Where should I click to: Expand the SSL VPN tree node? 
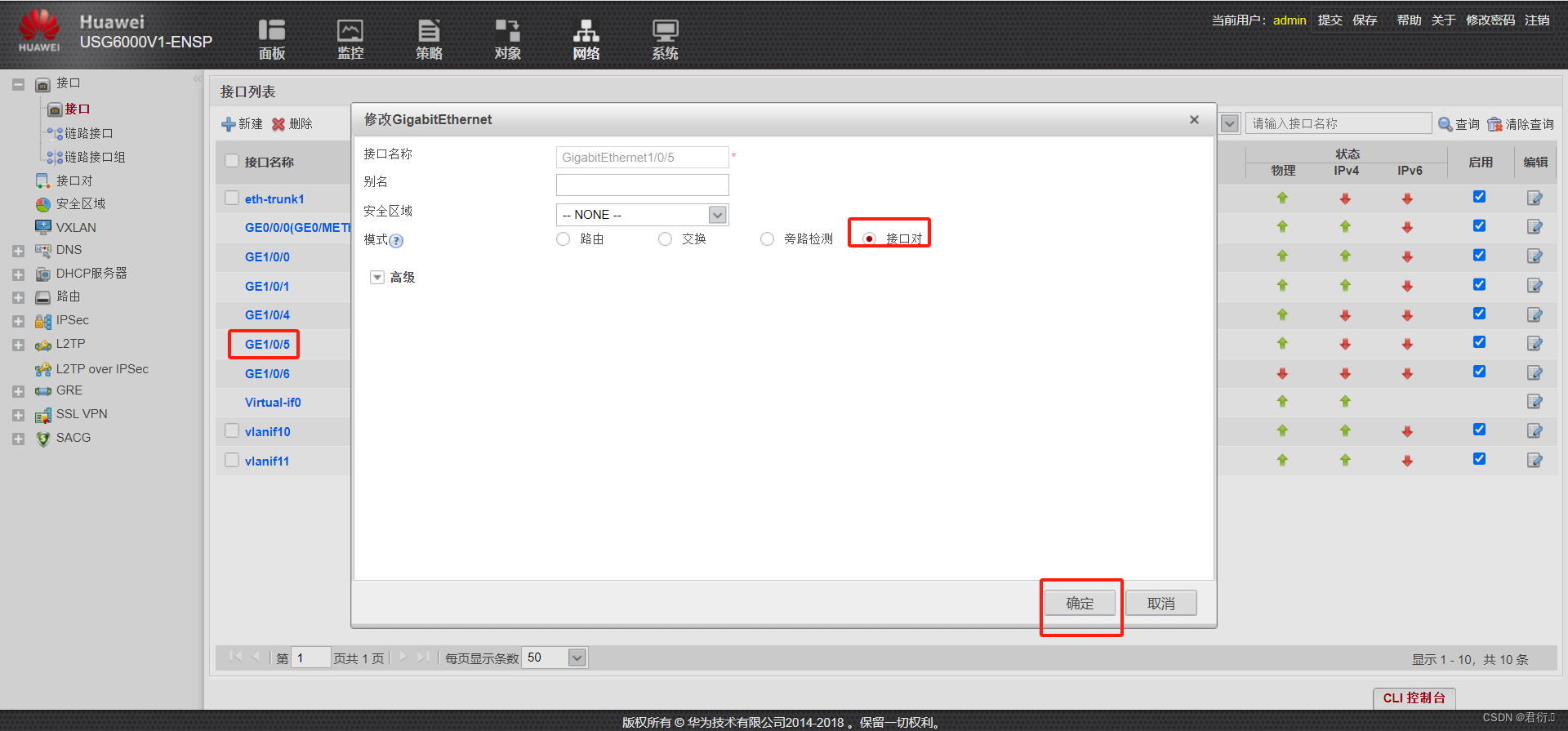18,415
